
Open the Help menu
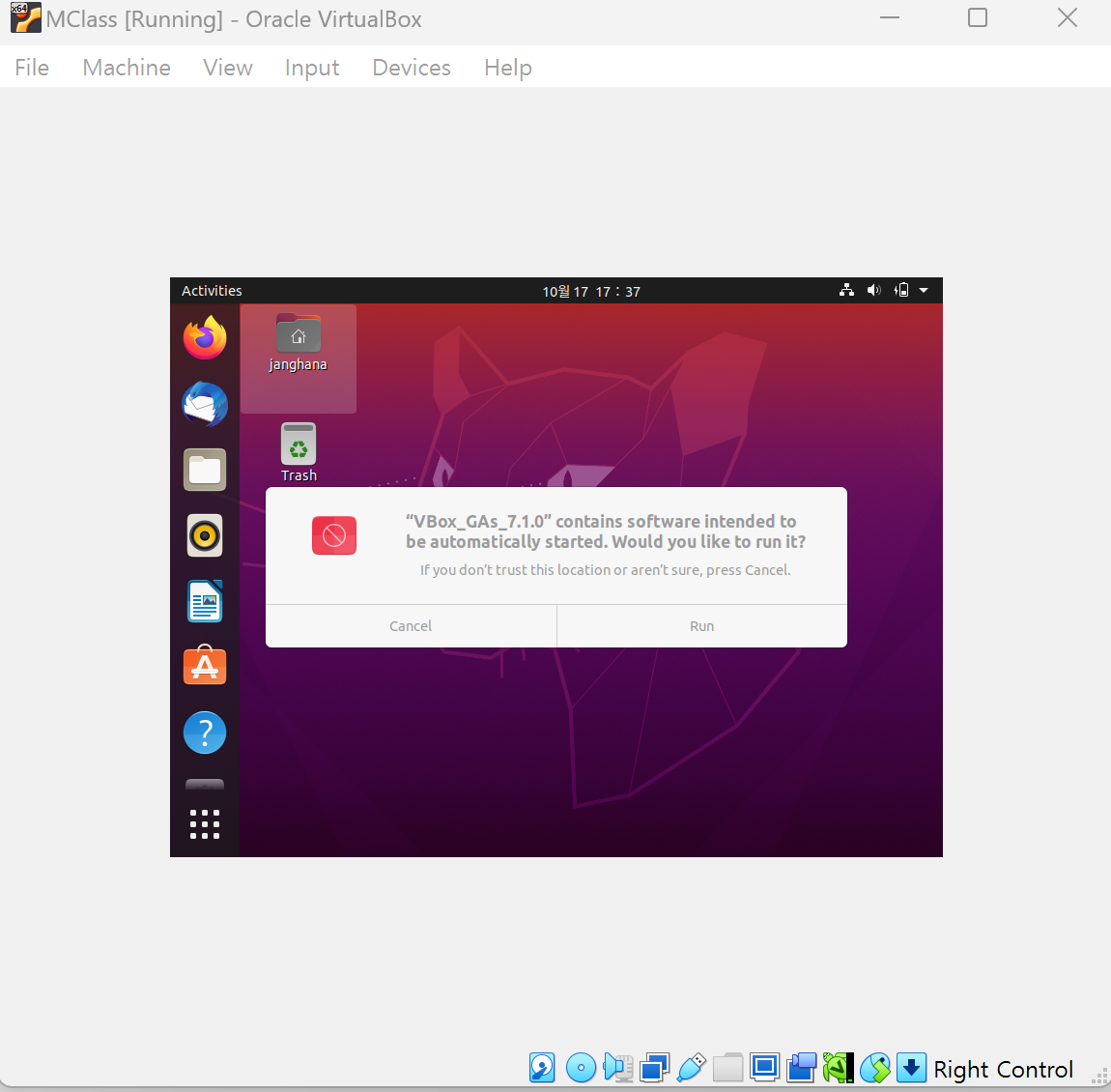(x=507, y=68)
